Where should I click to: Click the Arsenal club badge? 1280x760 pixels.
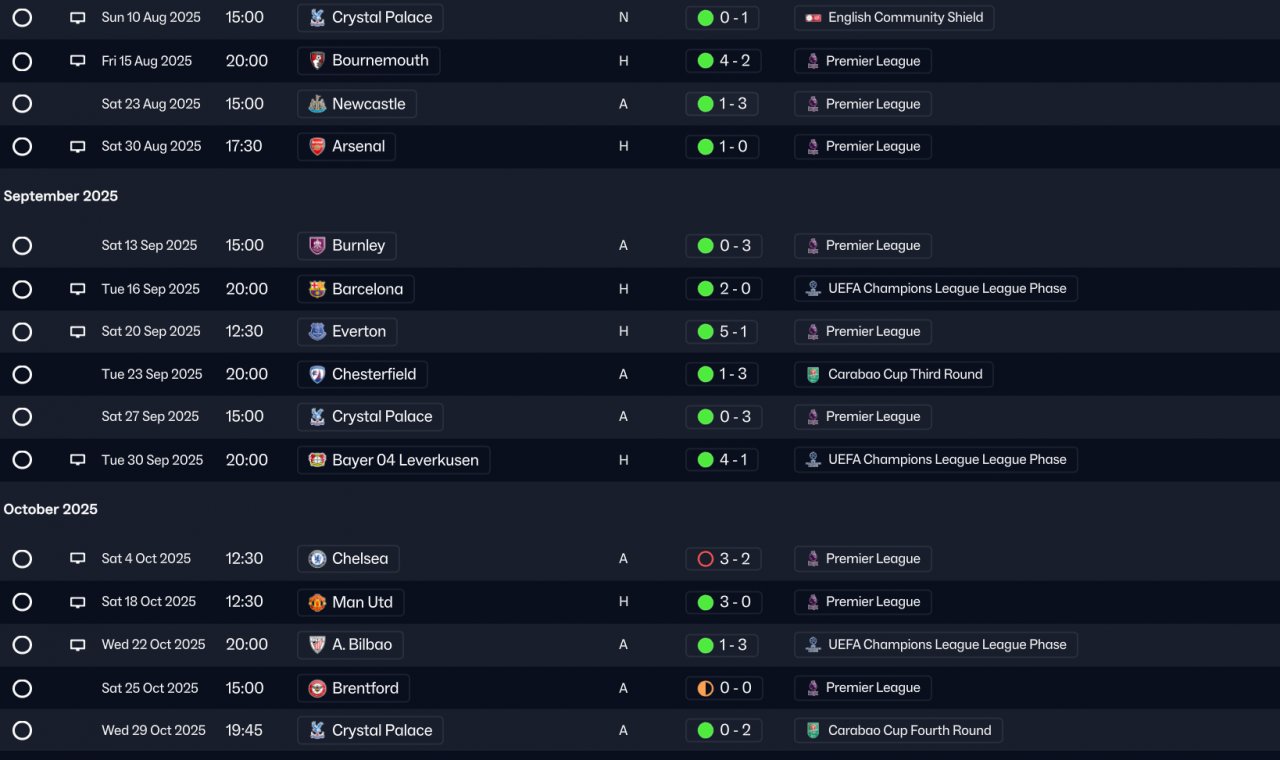coord(317,147)
